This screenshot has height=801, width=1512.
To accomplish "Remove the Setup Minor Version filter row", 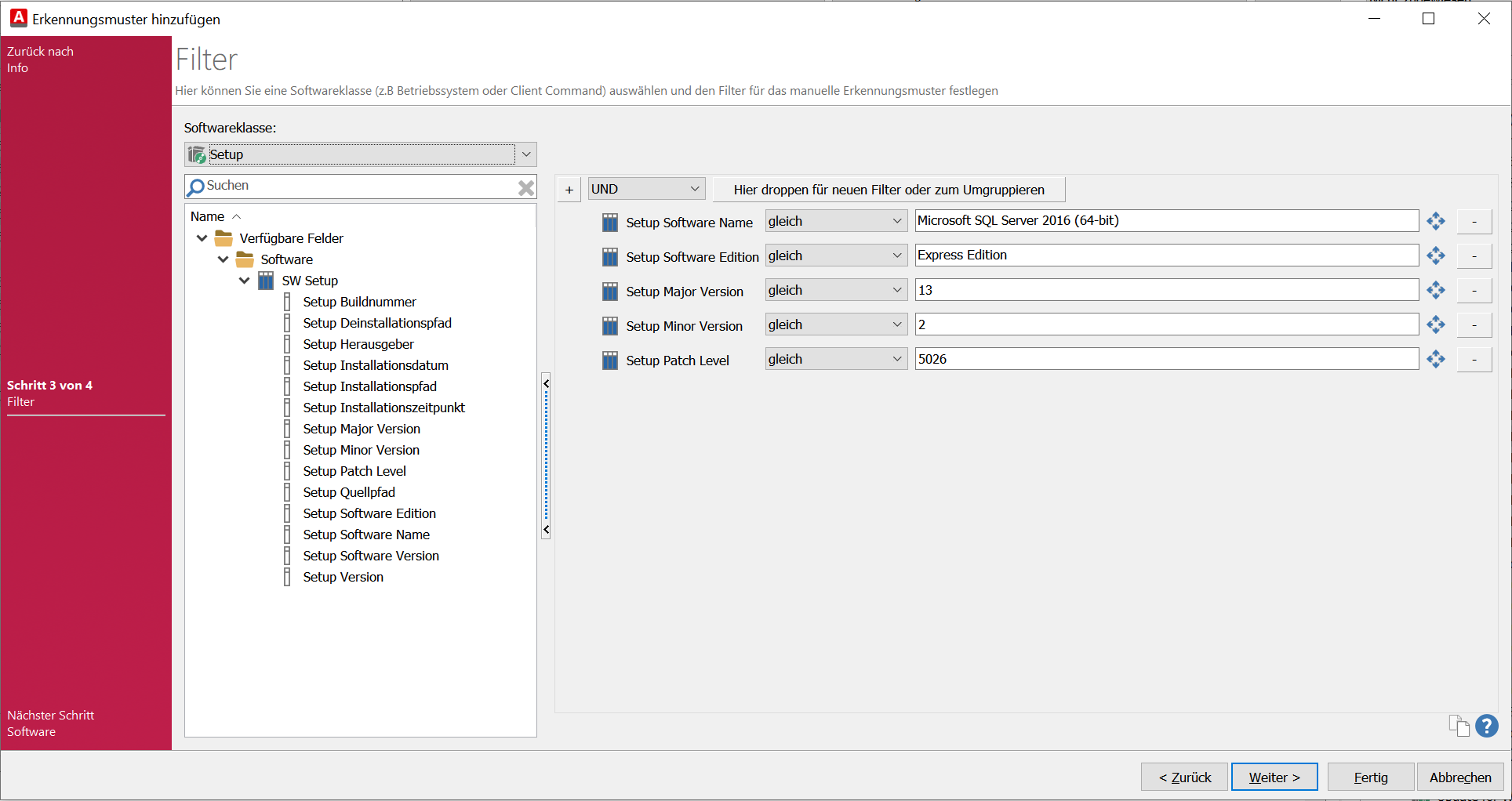I will [x=1474, y=325].
